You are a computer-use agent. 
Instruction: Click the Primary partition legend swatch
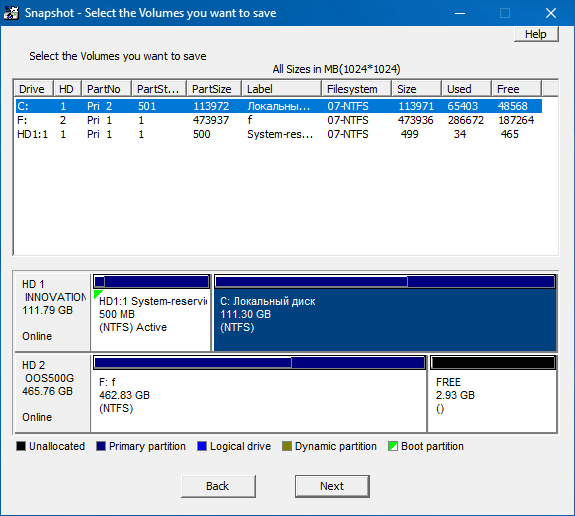(x=101, y=446)
